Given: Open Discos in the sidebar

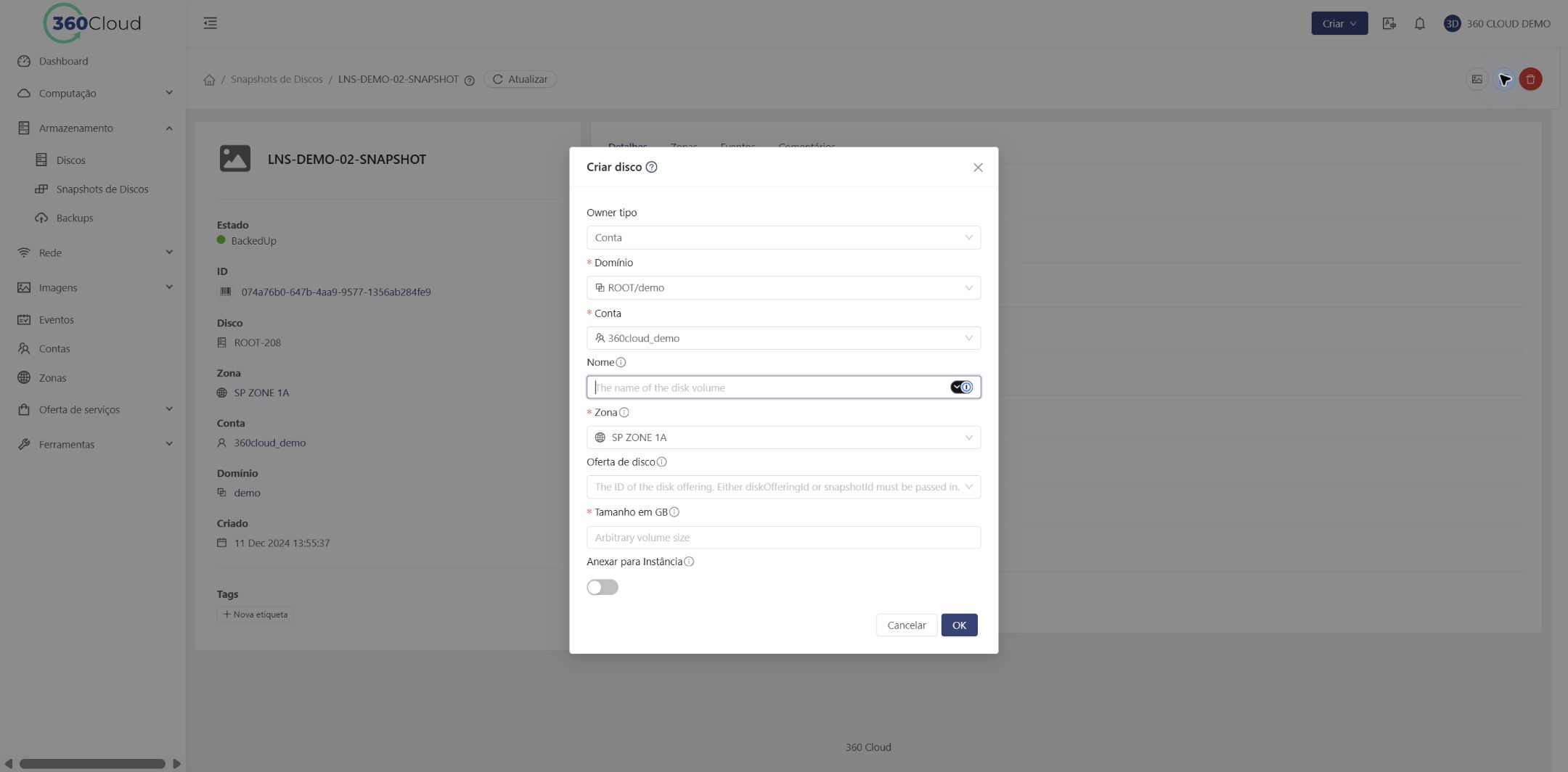Looking at the screenshot, I should (70, 160).
